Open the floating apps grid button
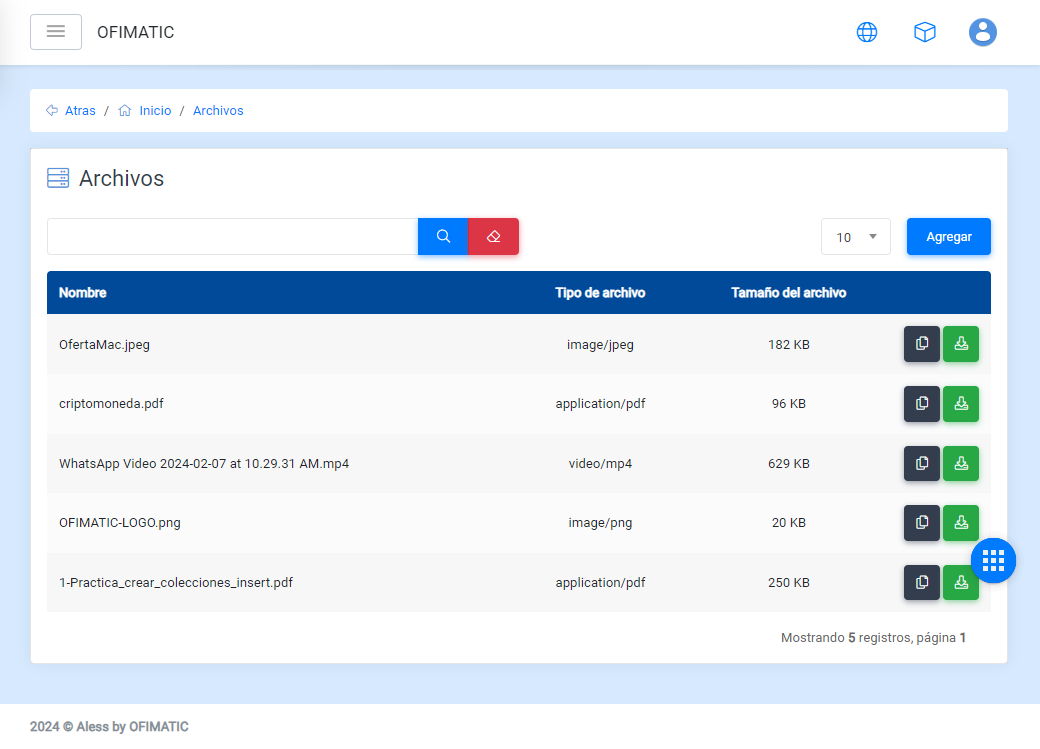The image size is (1040, 749). click(x=993, y=560)
